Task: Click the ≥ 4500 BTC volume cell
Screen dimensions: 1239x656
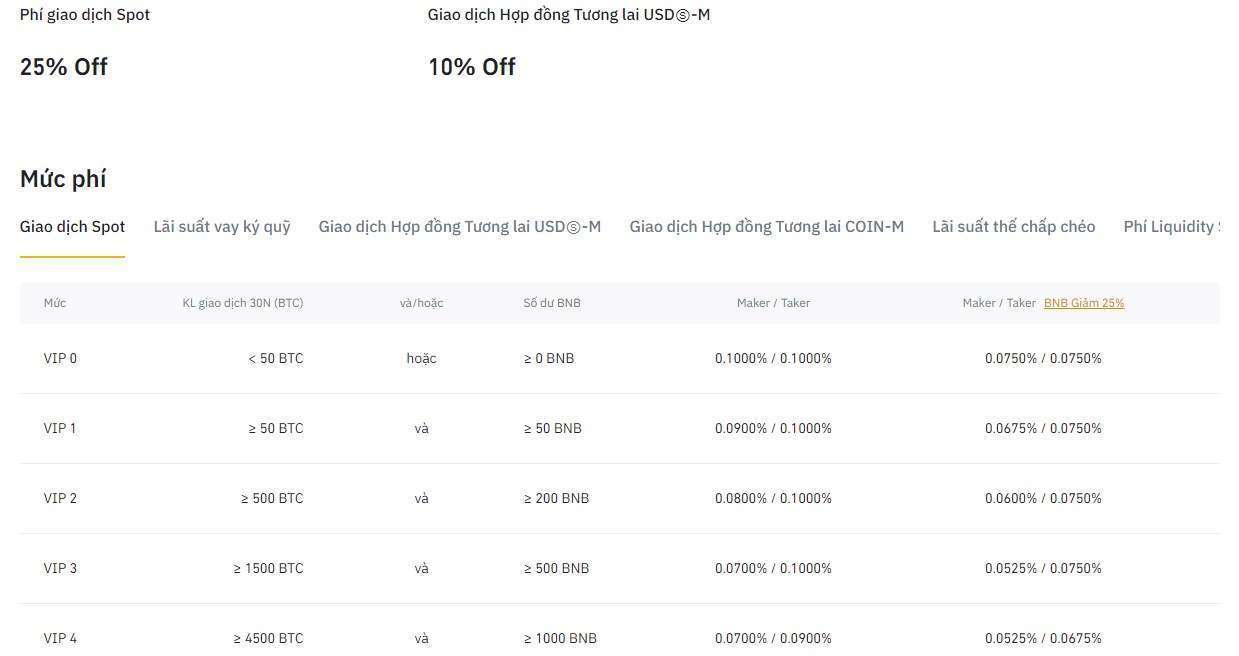Action: [268, 638]
